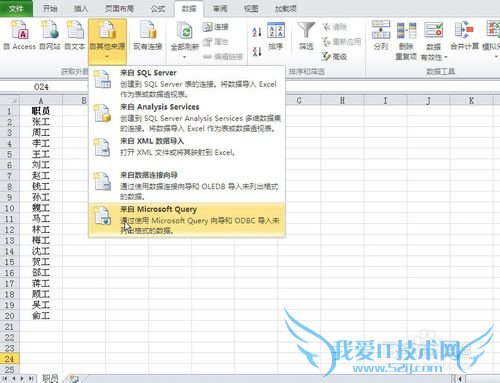Image resolution: width=500 pixels, height=383 pixels.
Task: Select 来自 SQL Server menu entry
Action: point(187,83)
